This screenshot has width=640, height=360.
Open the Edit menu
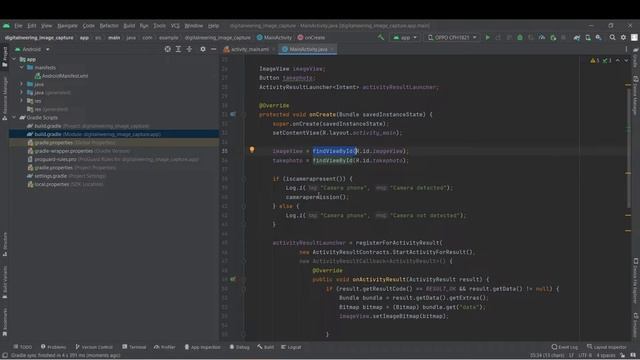(32, 26)
